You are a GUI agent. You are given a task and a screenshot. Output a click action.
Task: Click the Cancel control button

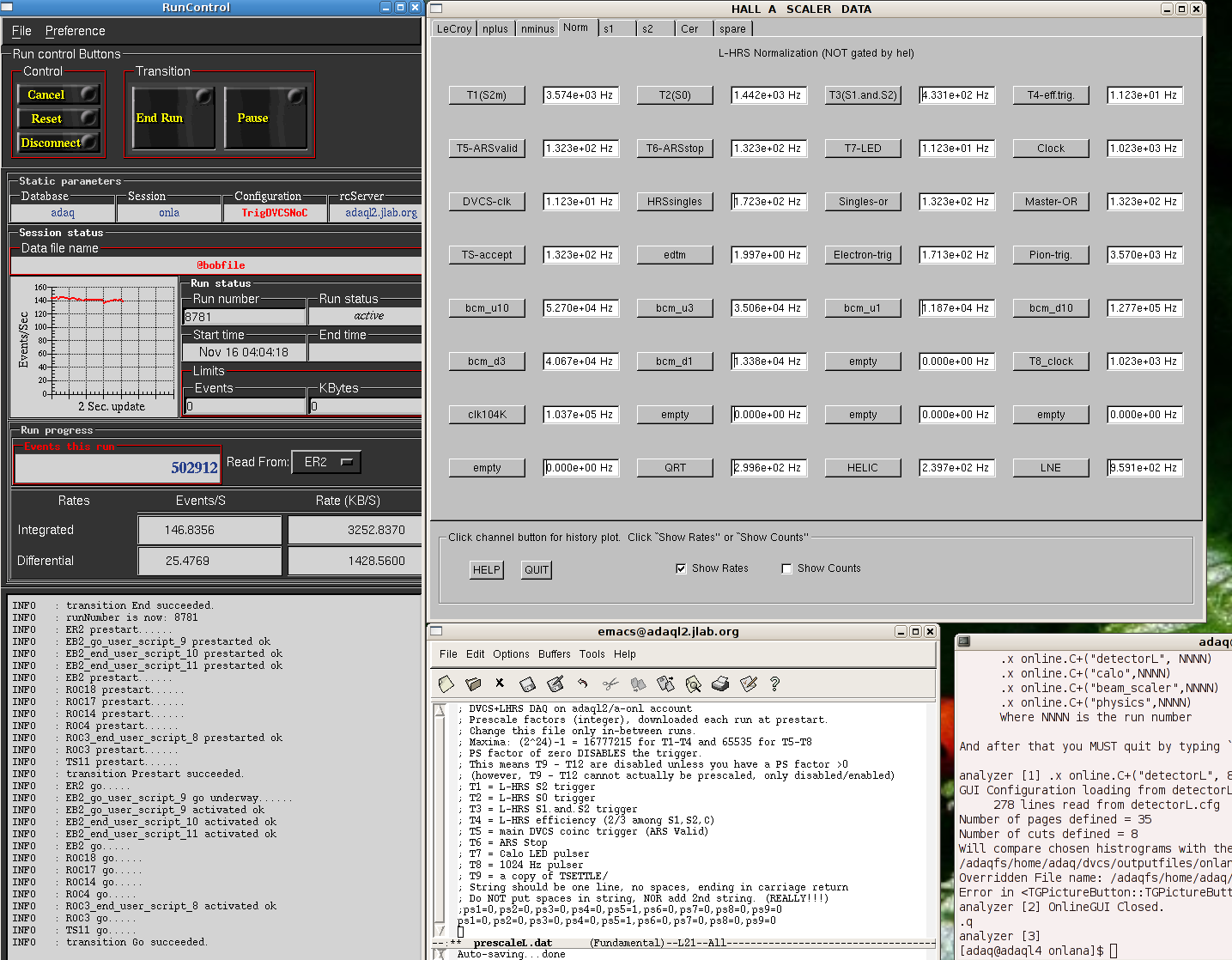58,94
